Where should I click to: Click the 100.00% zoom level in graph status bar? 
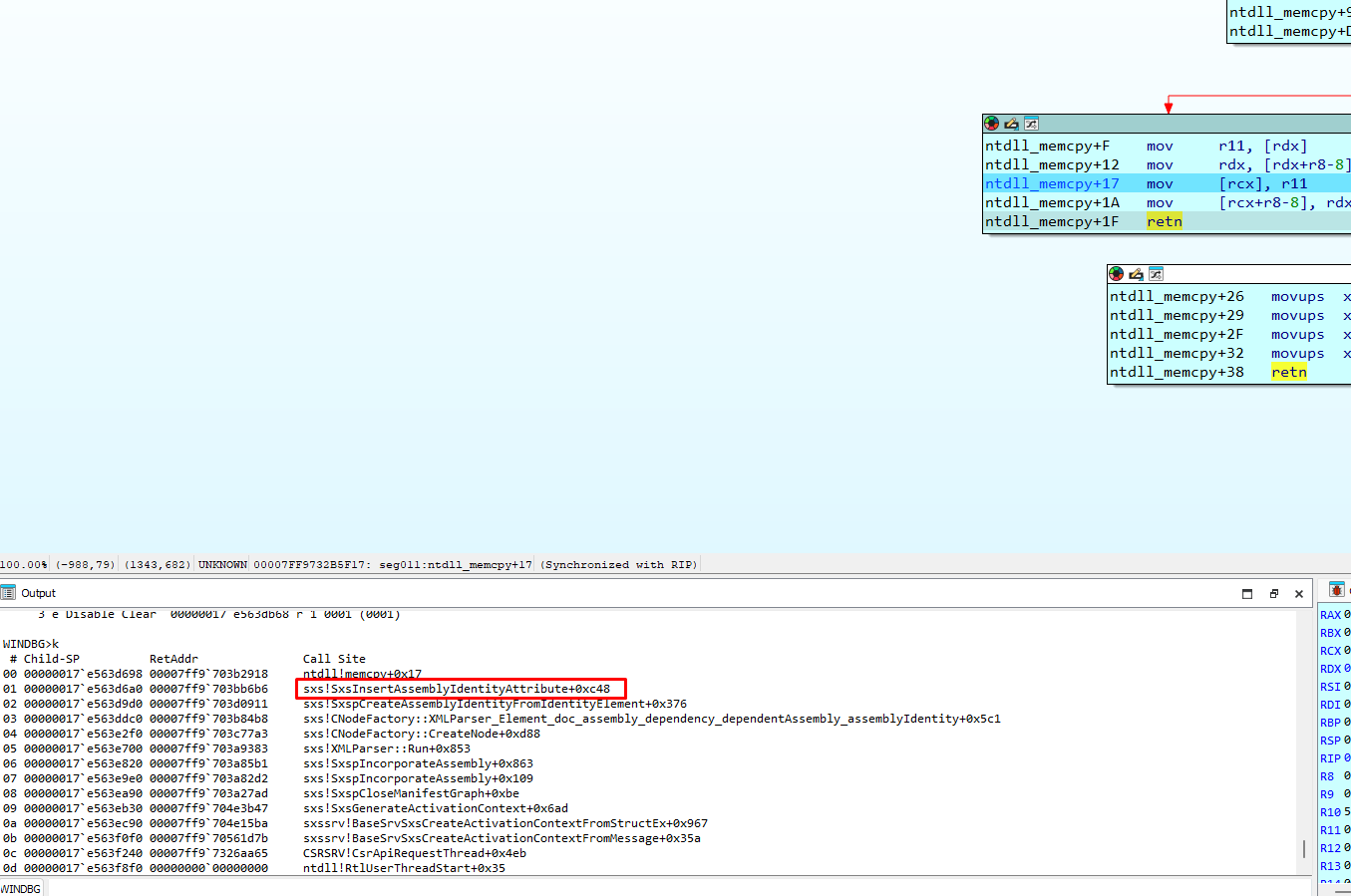click(x=24, y=565)
